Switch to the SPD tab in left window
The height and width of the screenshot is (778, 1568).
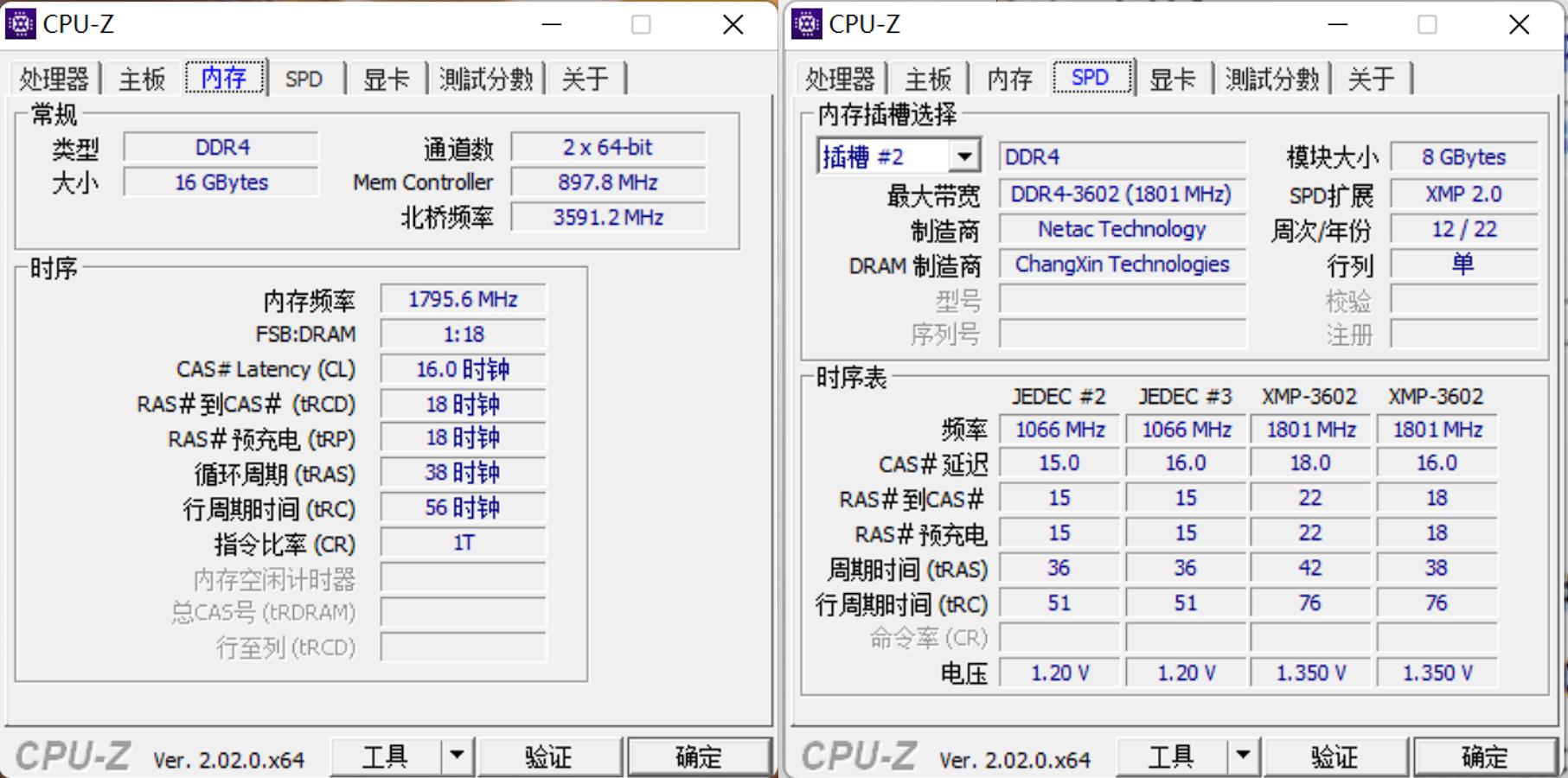(x=304, y=79)
